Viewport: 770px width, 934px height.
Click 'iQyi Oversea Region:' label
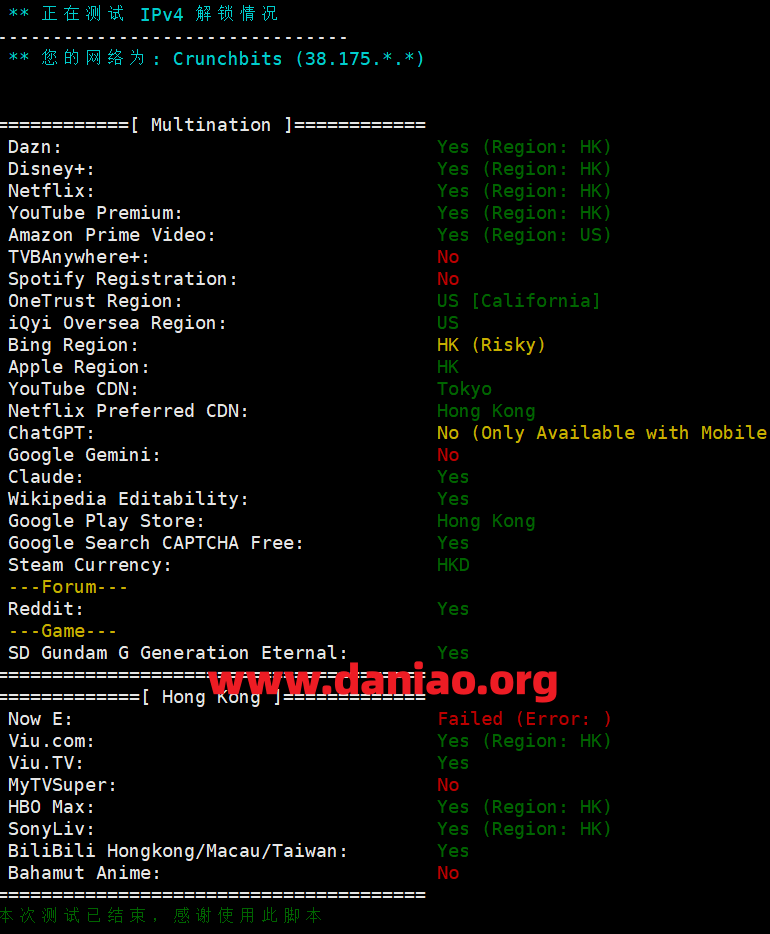pyautogui.click(x=117, y=323)
